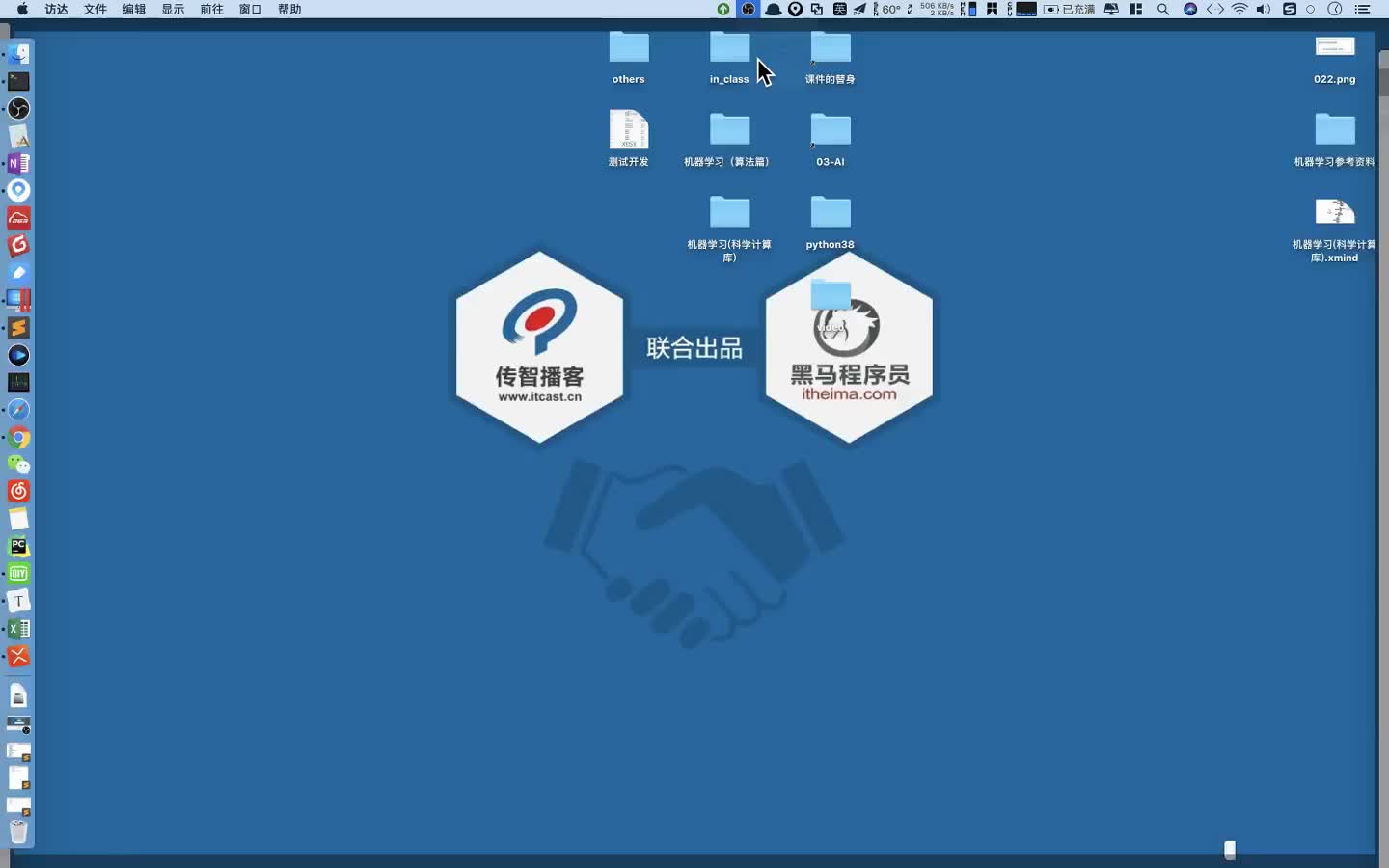Open Microsoft Excel in the dock
The image size is (1389, 868).
coord(18,628)
